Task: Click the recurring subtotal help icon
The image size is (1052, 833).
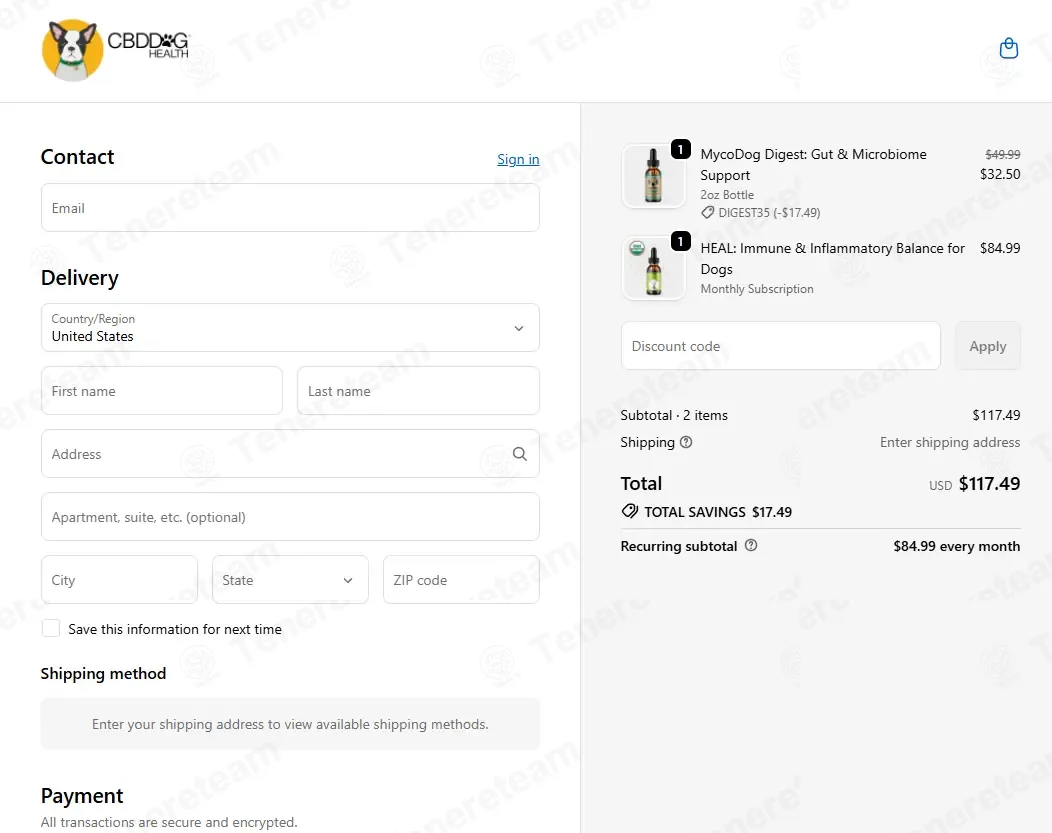Action: coord(751,545)
